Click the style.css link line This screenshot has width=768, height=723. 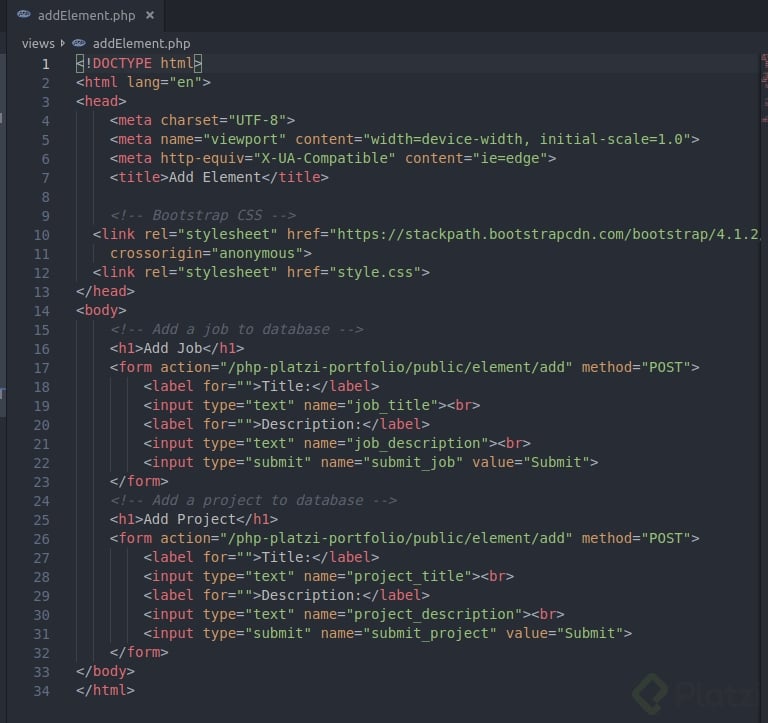(x=261, y=272)
